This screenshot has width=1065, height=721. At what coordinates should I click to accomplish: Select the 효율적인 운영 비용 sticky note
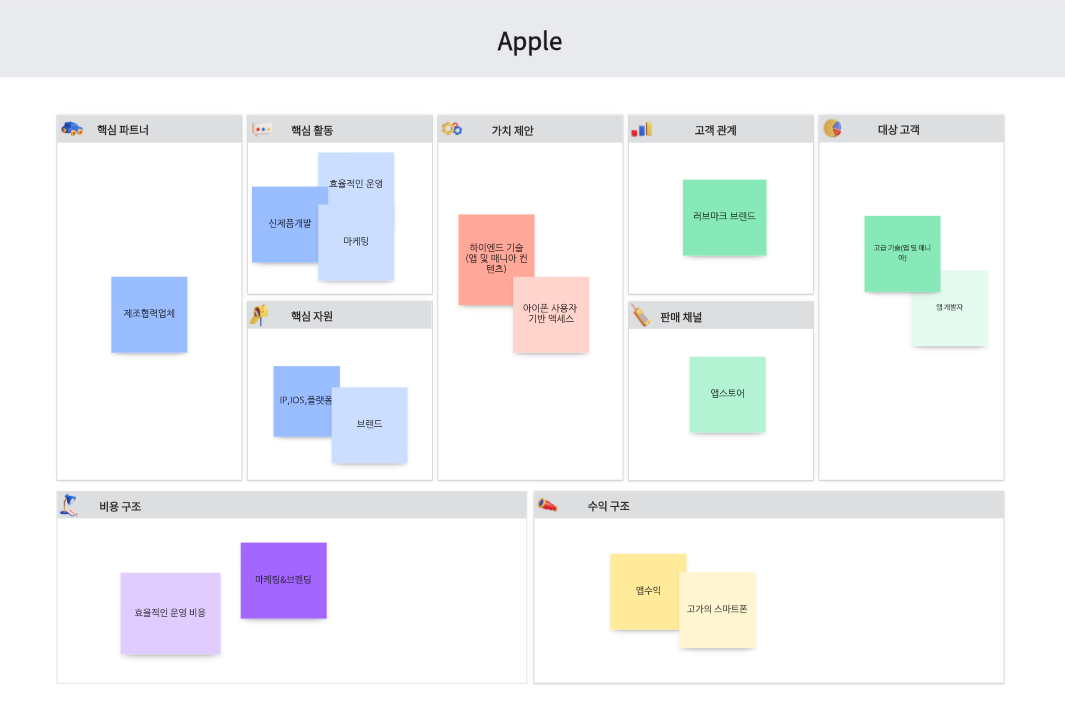(170, 613)
